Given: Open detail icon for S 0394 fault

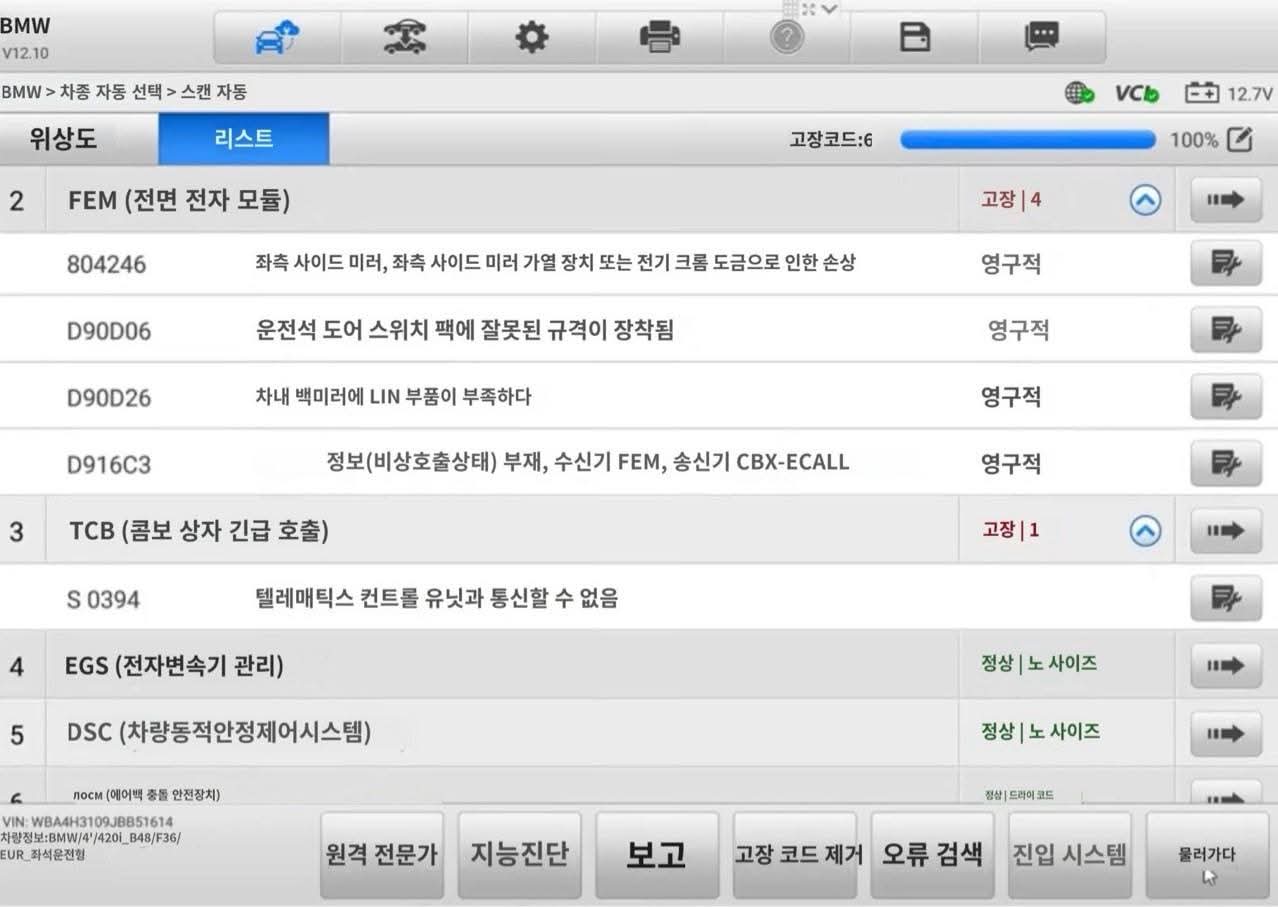Looking at the screenshot, I should [1225, 598].
